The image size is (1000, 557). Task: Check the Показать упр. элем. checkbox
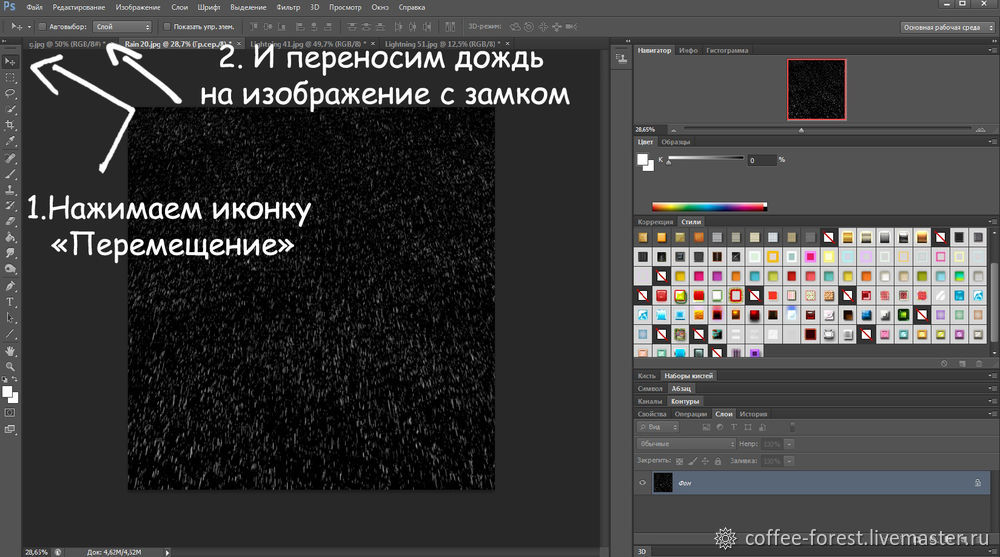167,27
